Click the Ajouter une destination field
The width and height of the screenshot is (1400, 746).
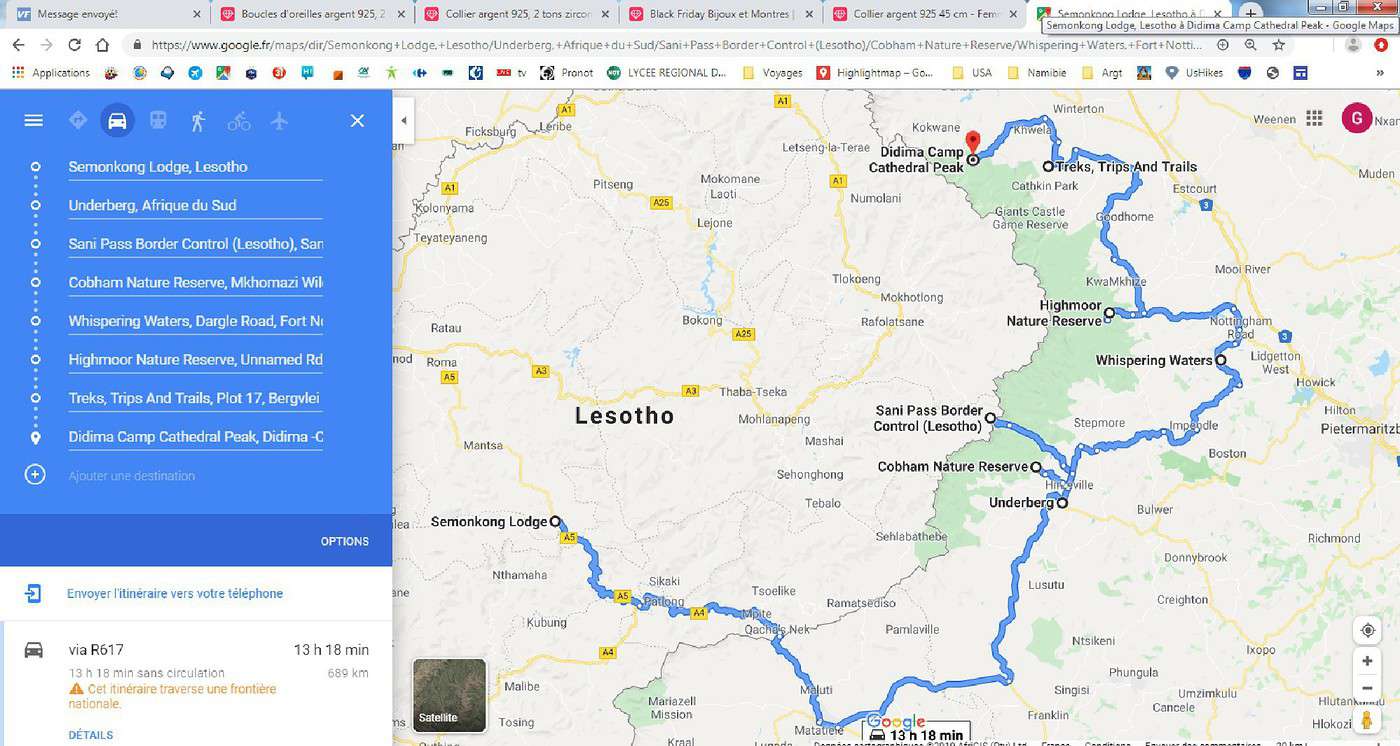pos(195,476)
